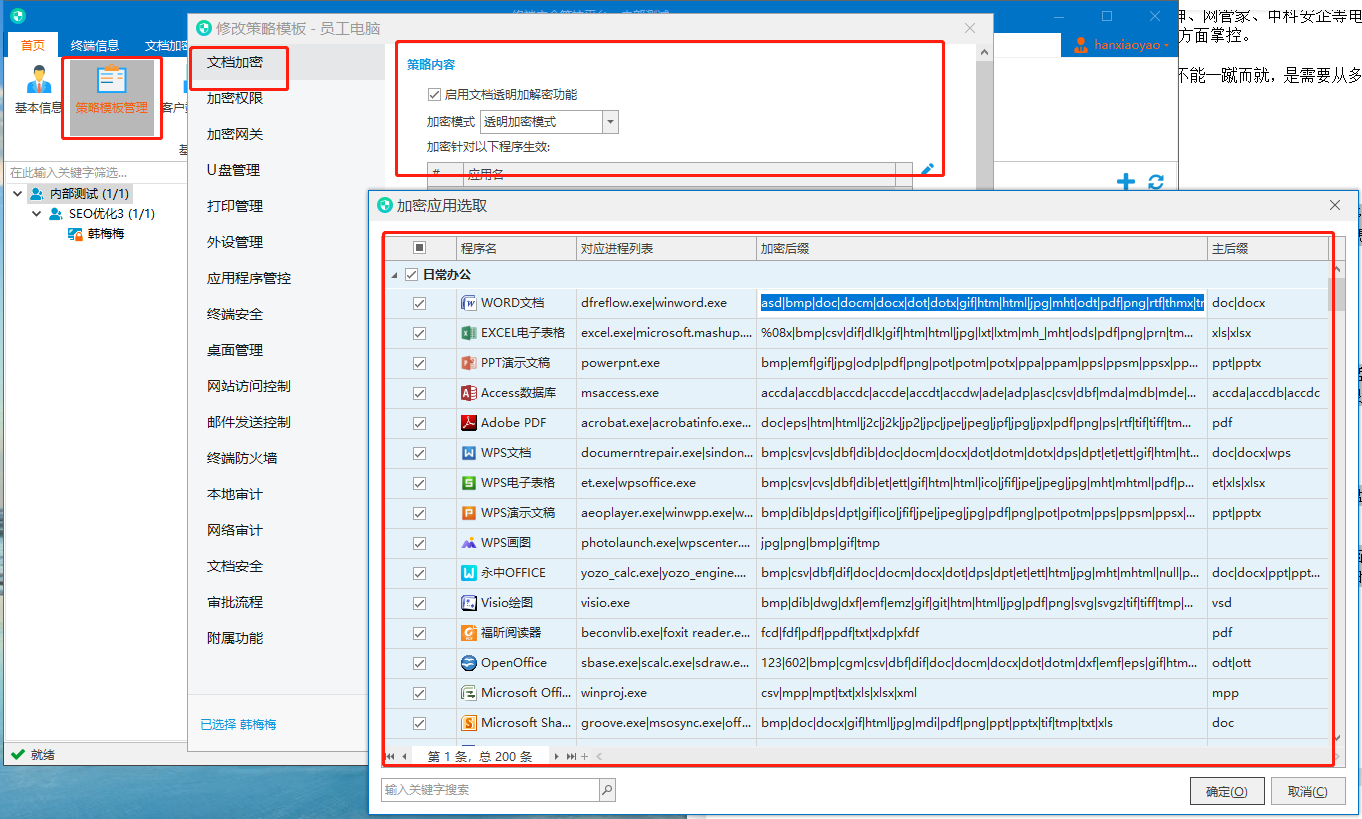The width and height of the screenshot is (1362, 819).
Task: Click the OpenOffice program icon
Action: click(468, 663)
